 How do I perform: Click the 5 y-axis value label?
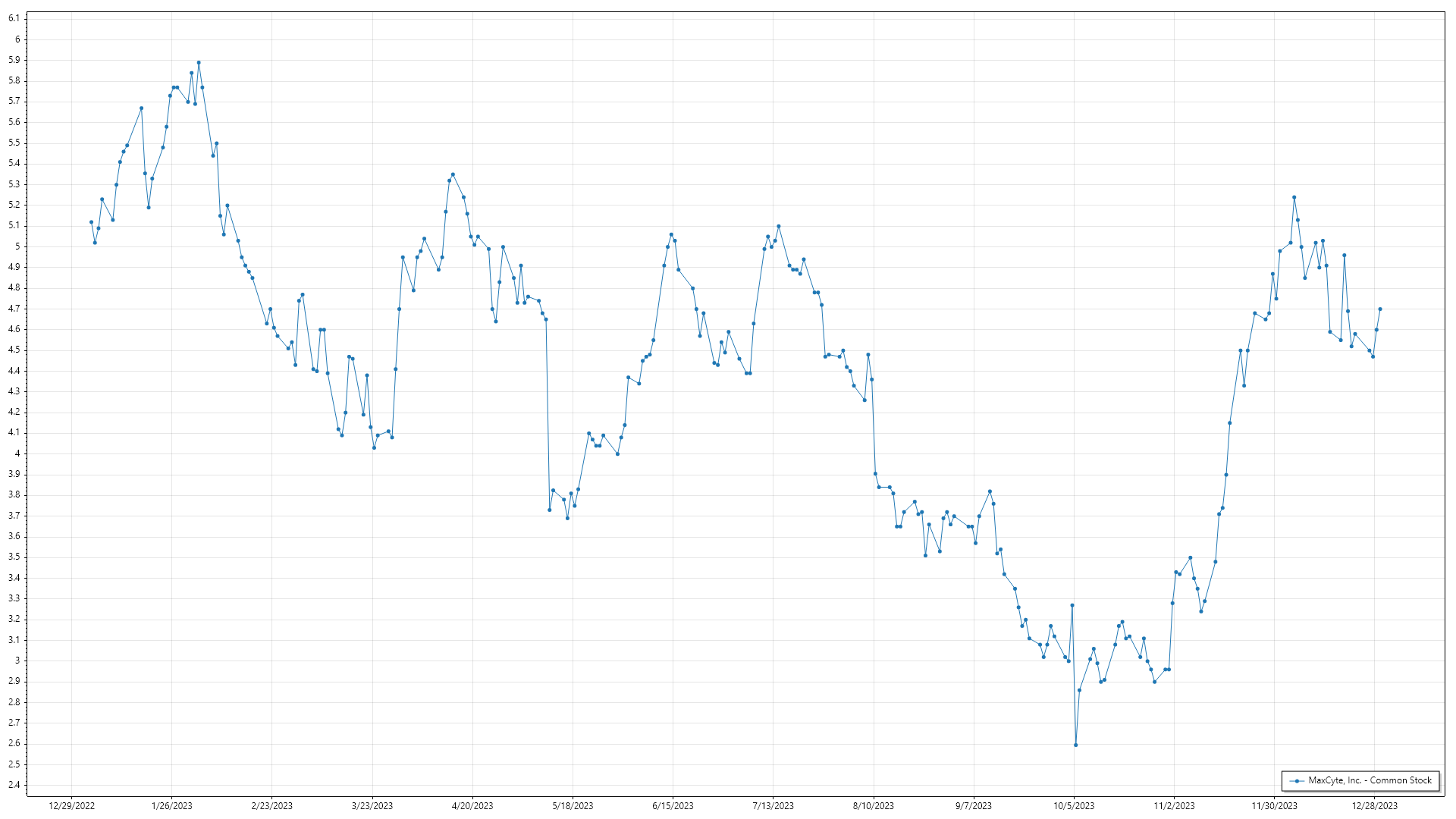click(17, 246)
